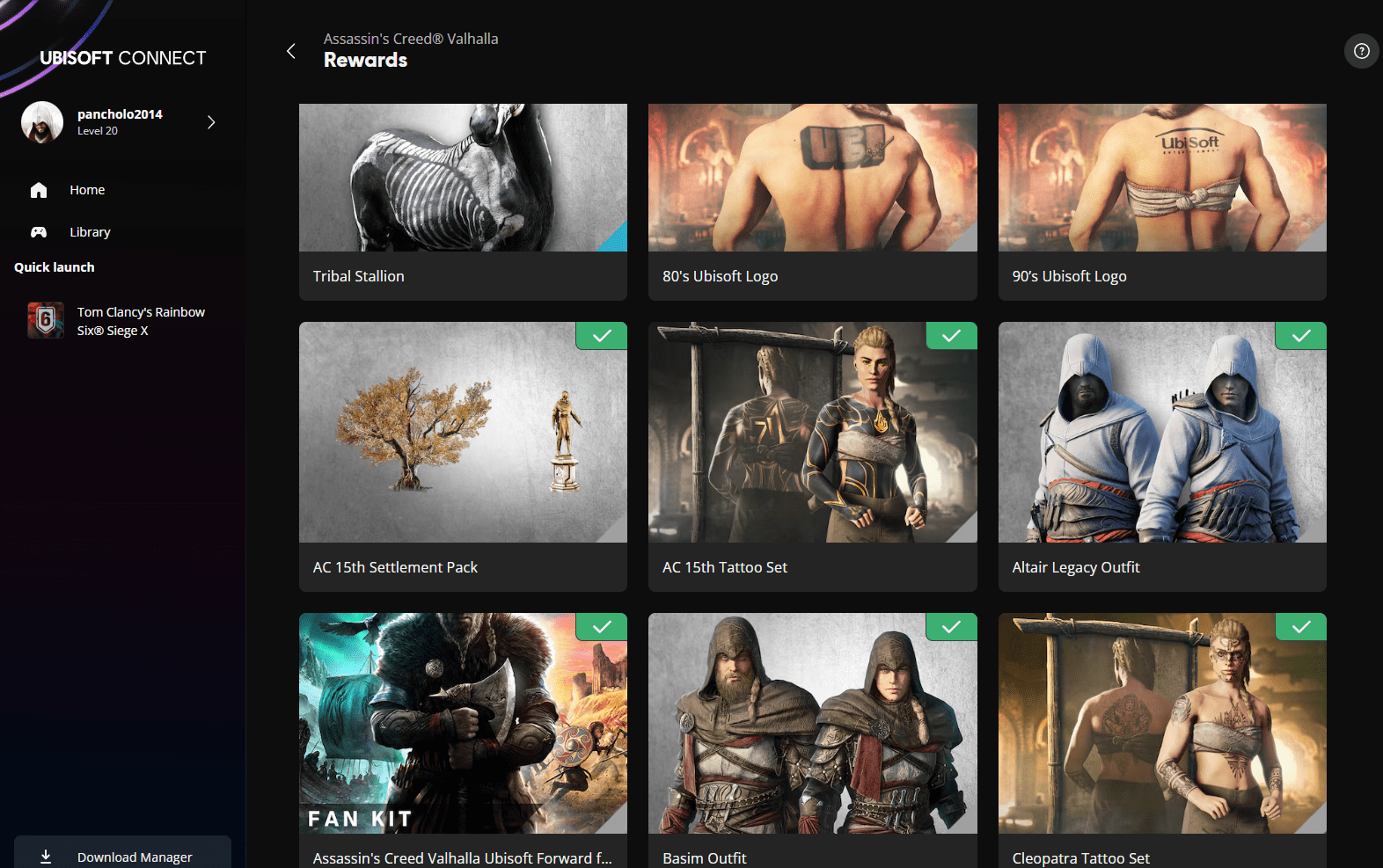This screenshot has width=1383, height=868.
Task: Click the pancholo2014 profile avatar
Action: tap(42, 122)
